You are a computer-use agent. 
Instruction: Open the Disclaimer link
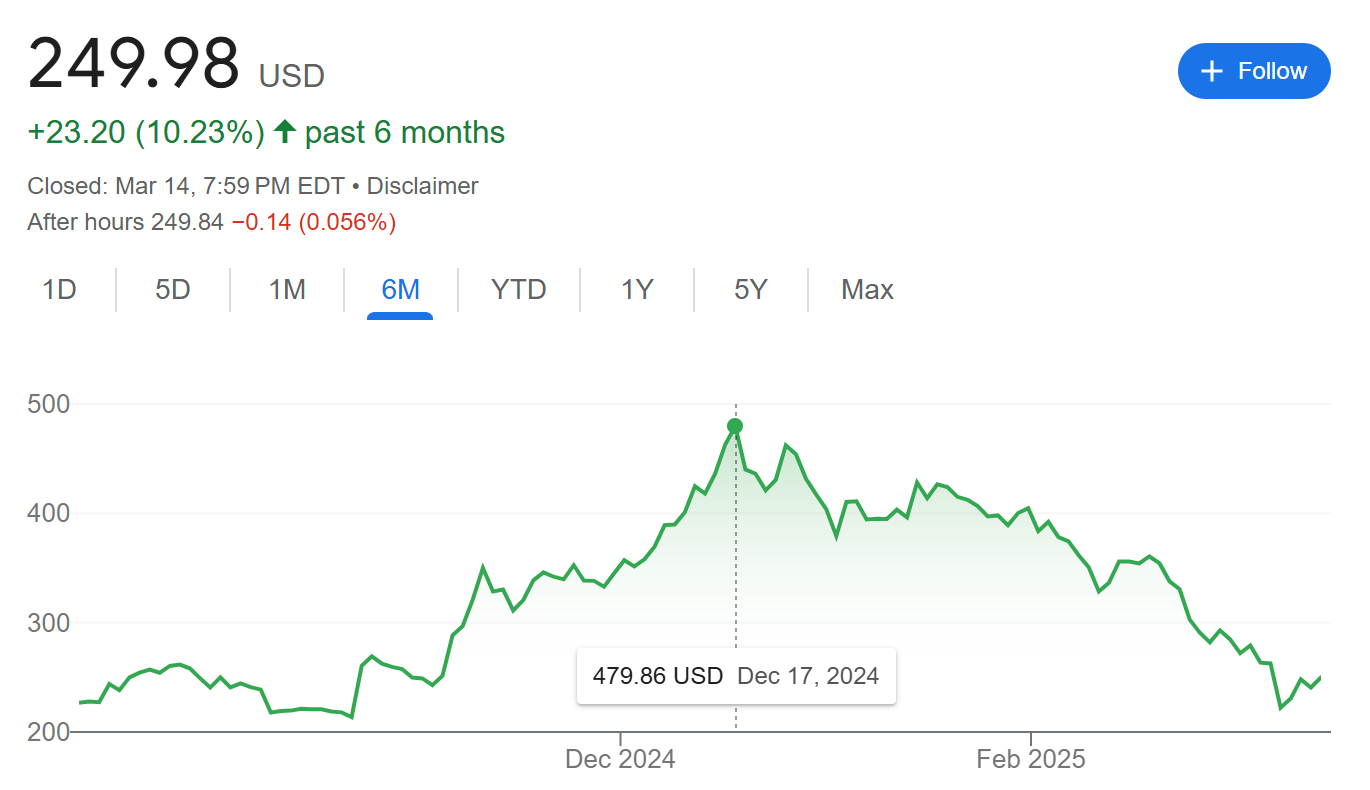tap(422, 186)
